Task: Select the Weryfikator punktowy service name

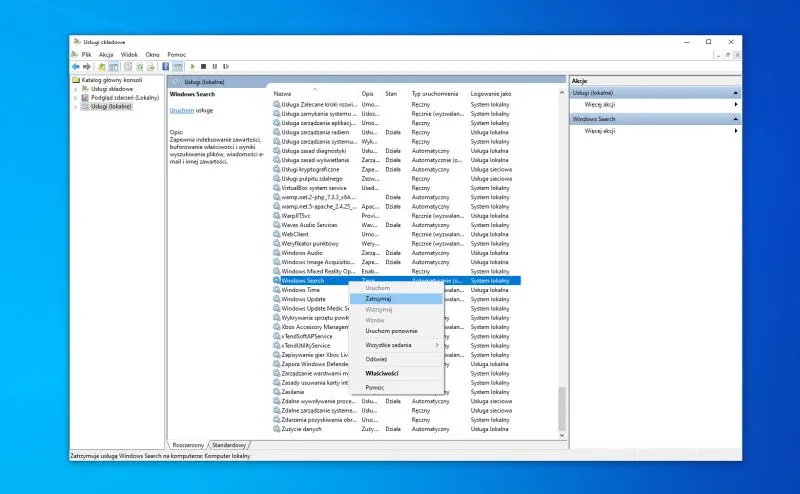Action: pos(310,243)
